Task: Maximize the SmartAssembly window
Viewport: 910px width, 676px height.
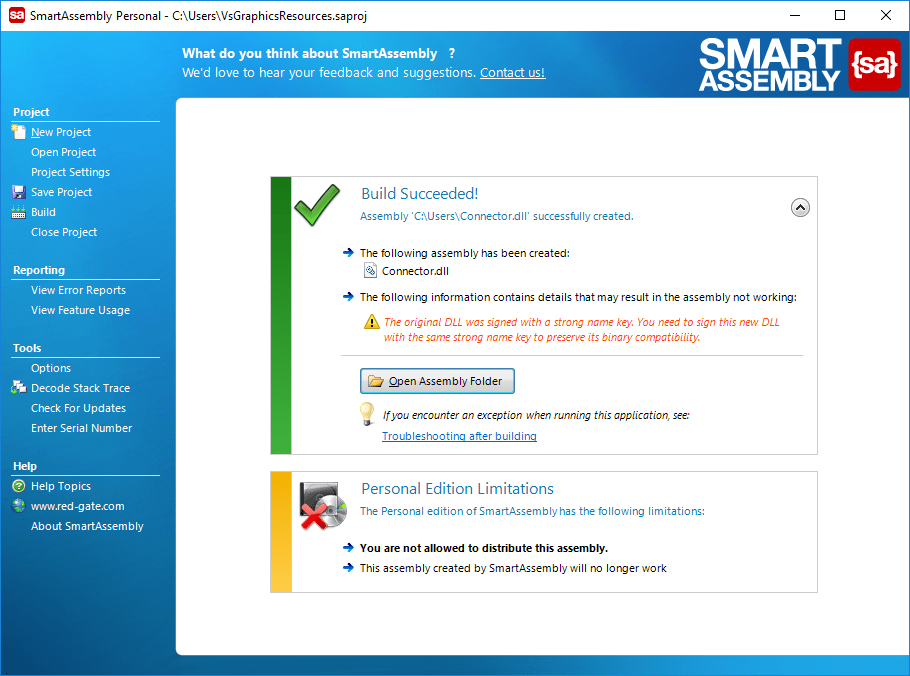Action: [x=840, y=15]
